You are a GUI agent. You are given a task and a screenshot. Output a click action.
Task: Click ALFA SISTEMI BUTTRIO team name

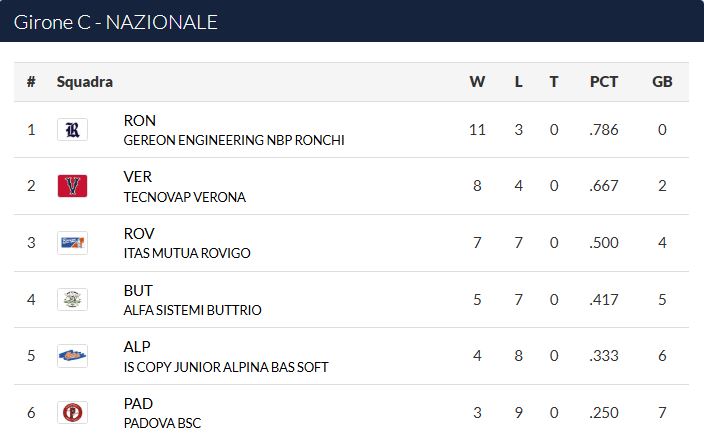(192, 310)
